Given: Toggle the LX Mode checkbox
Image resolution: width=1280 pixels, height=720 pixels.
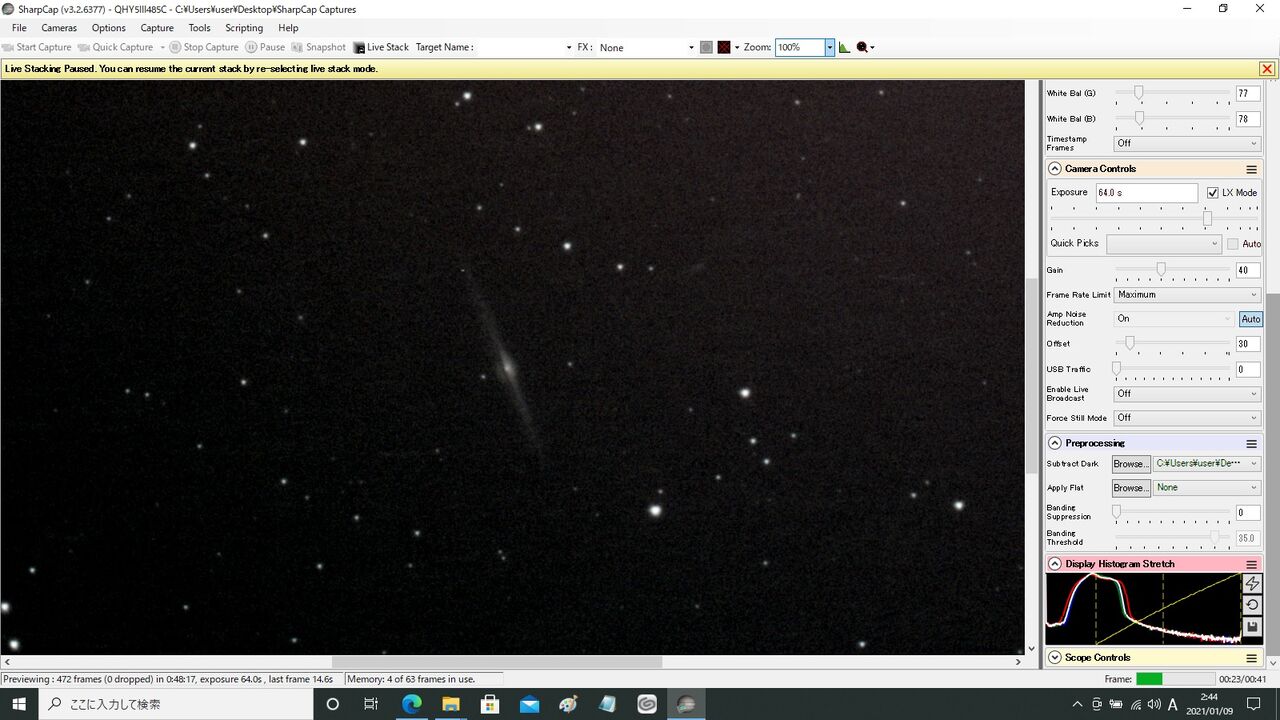Looking at the screenshot, I should [x=1213, y=193].
